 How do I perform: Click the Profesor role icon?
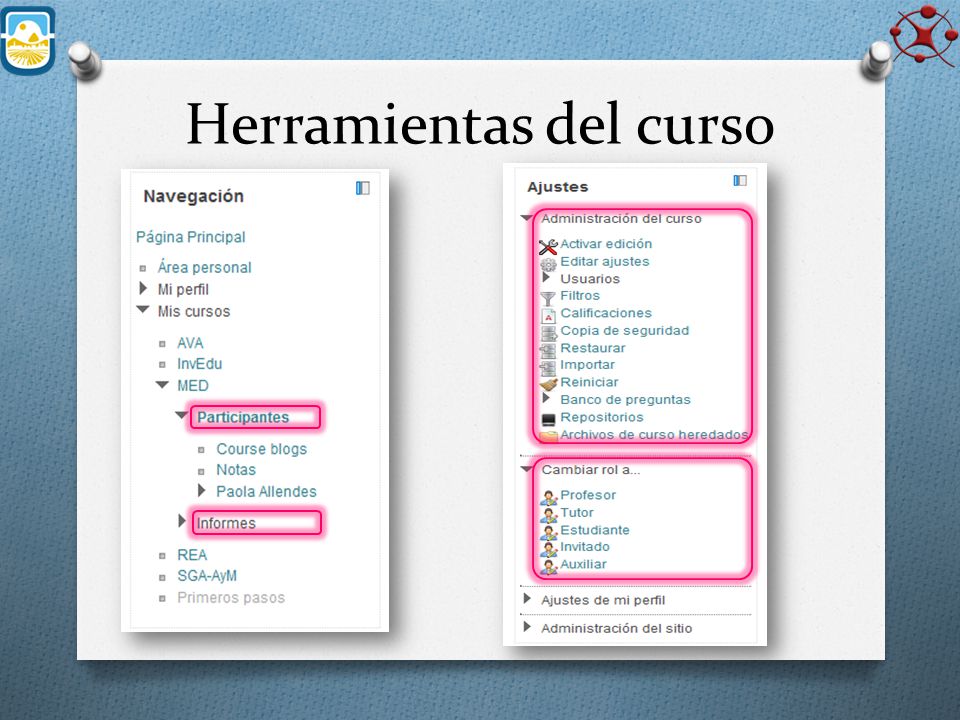click(549, 497)
